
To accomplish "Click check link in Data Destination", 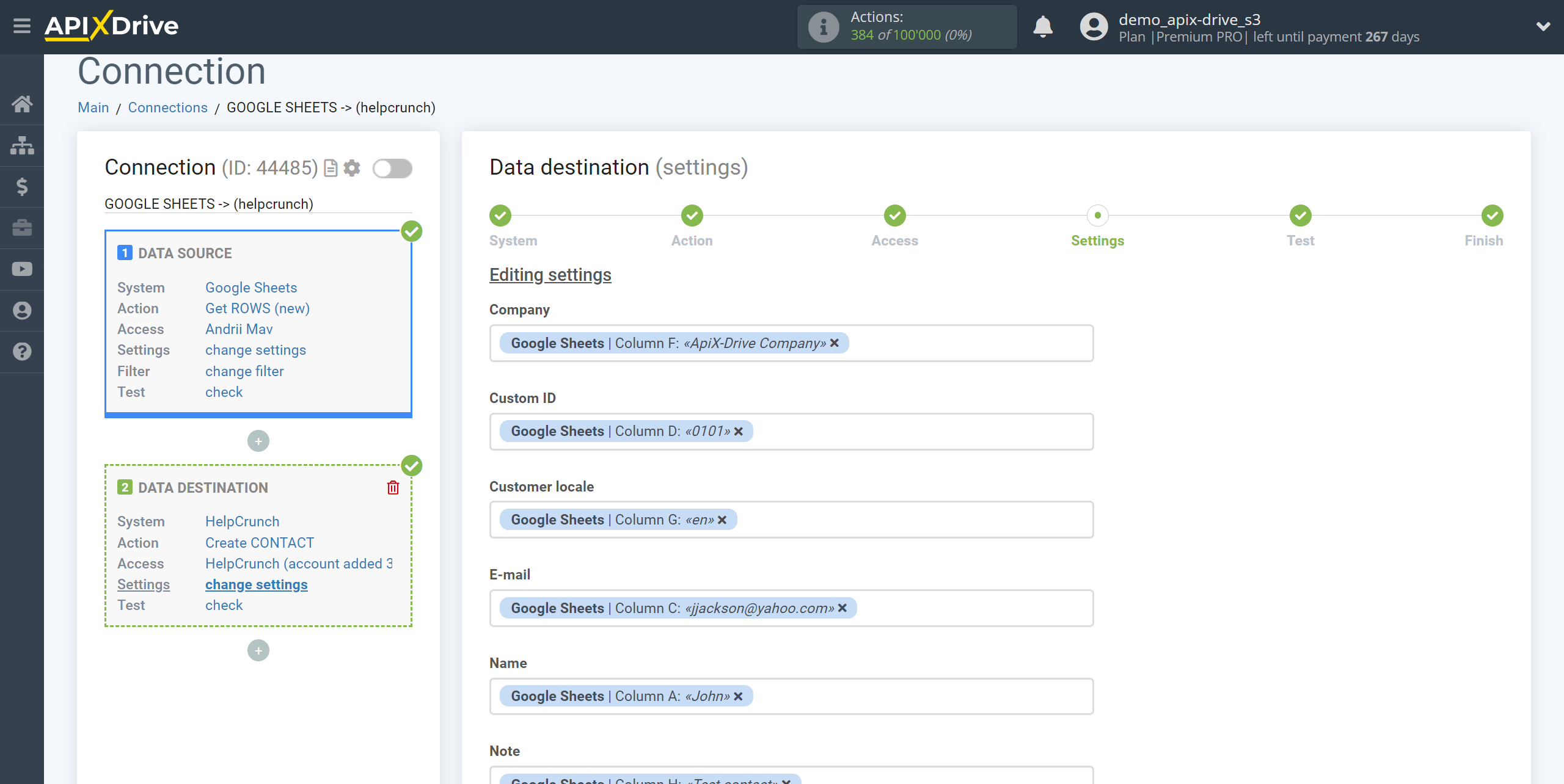I will point(224,605).
